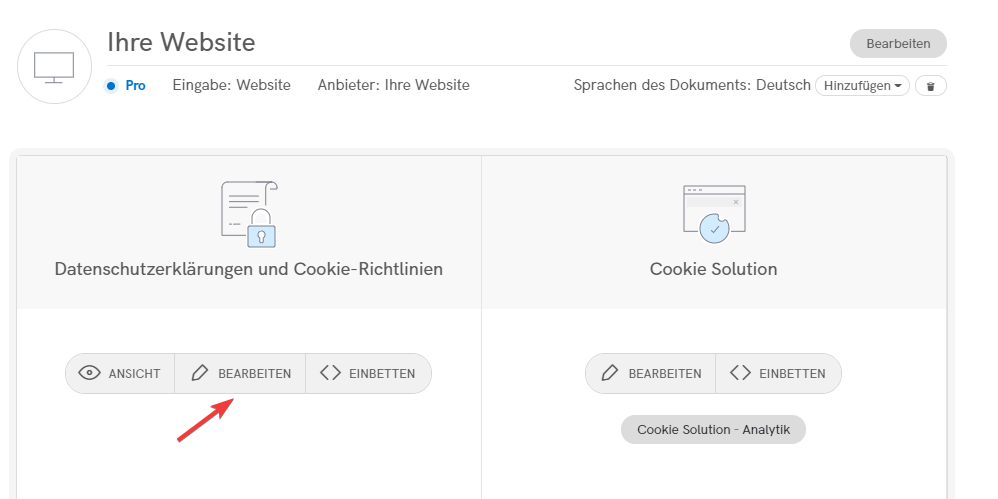Select the Pro radio indicator

[112, 86]
